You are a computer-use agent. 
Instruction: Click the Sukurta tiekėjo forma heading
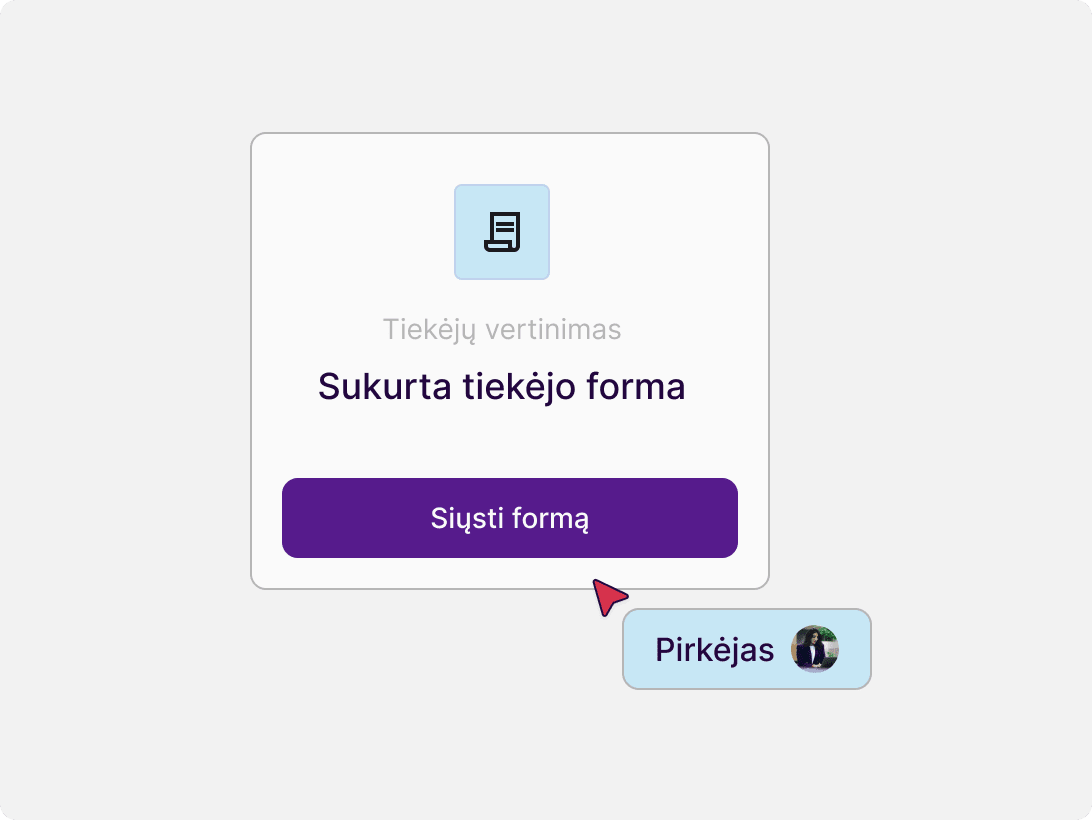tap(501, 386)
